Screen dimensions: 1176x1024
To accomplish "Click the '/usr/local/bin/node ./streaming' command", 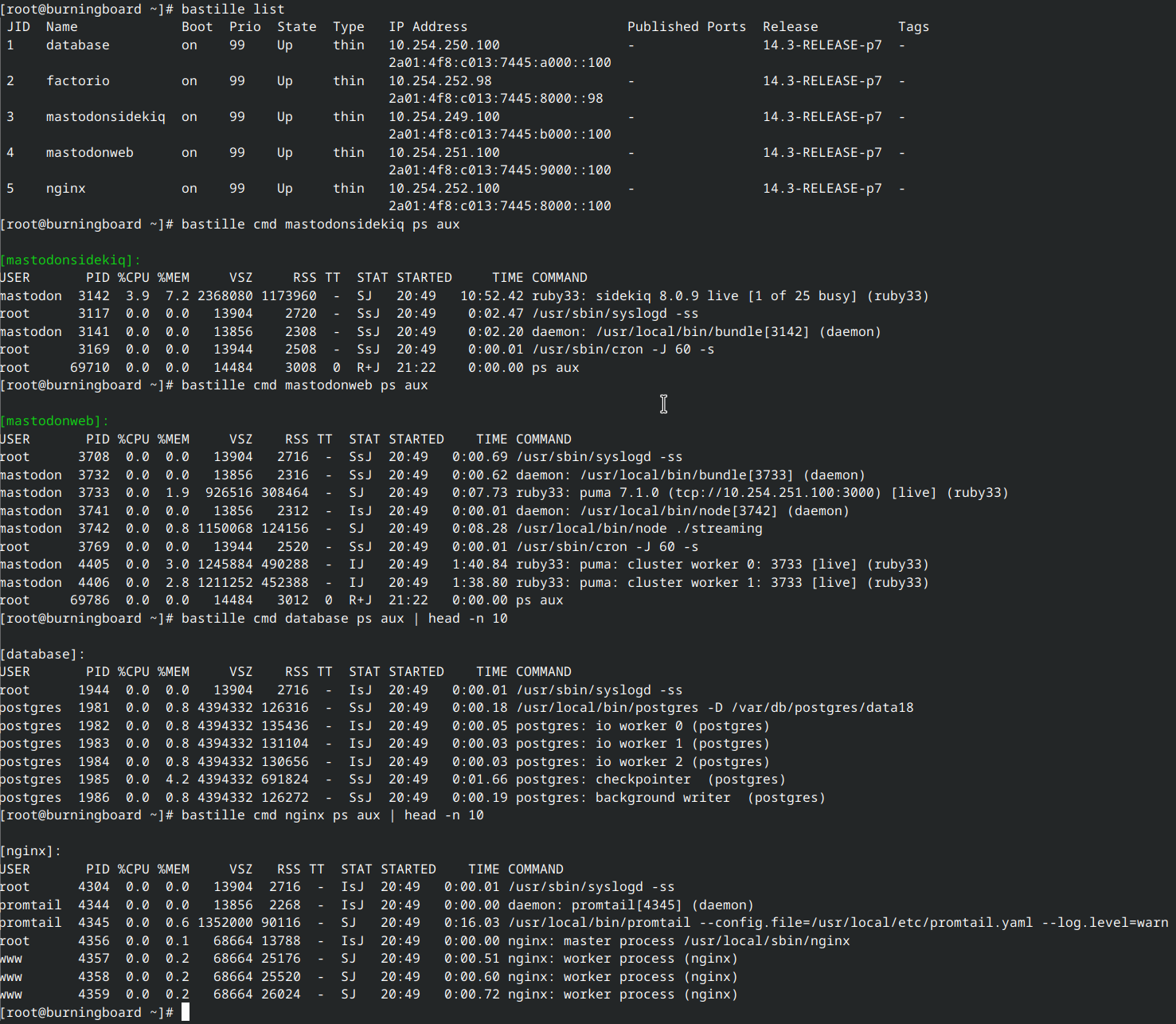I will 639,528.
